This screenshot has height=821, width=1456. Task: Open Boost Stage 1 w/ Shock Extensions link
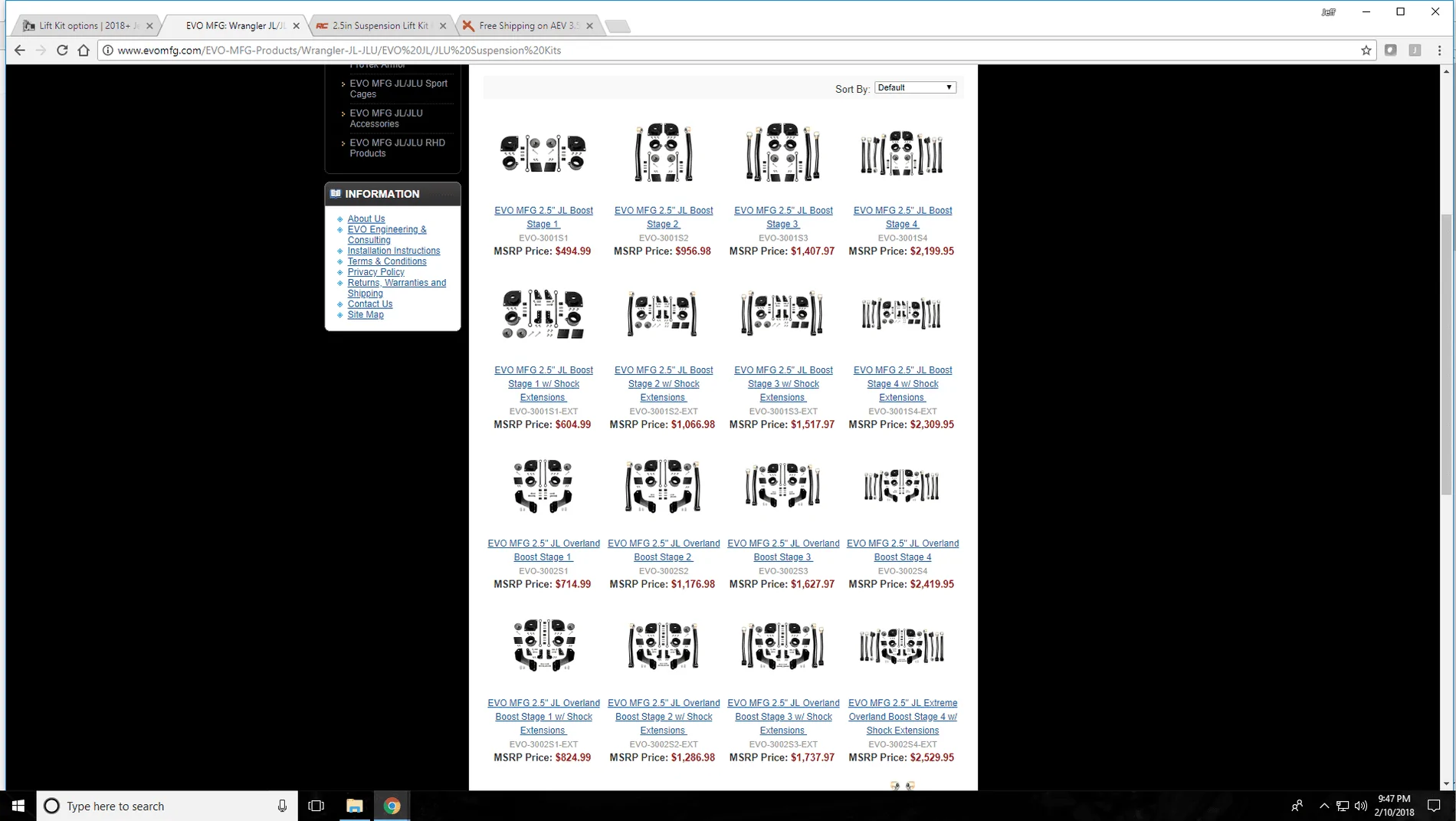[x=543, y=383]
